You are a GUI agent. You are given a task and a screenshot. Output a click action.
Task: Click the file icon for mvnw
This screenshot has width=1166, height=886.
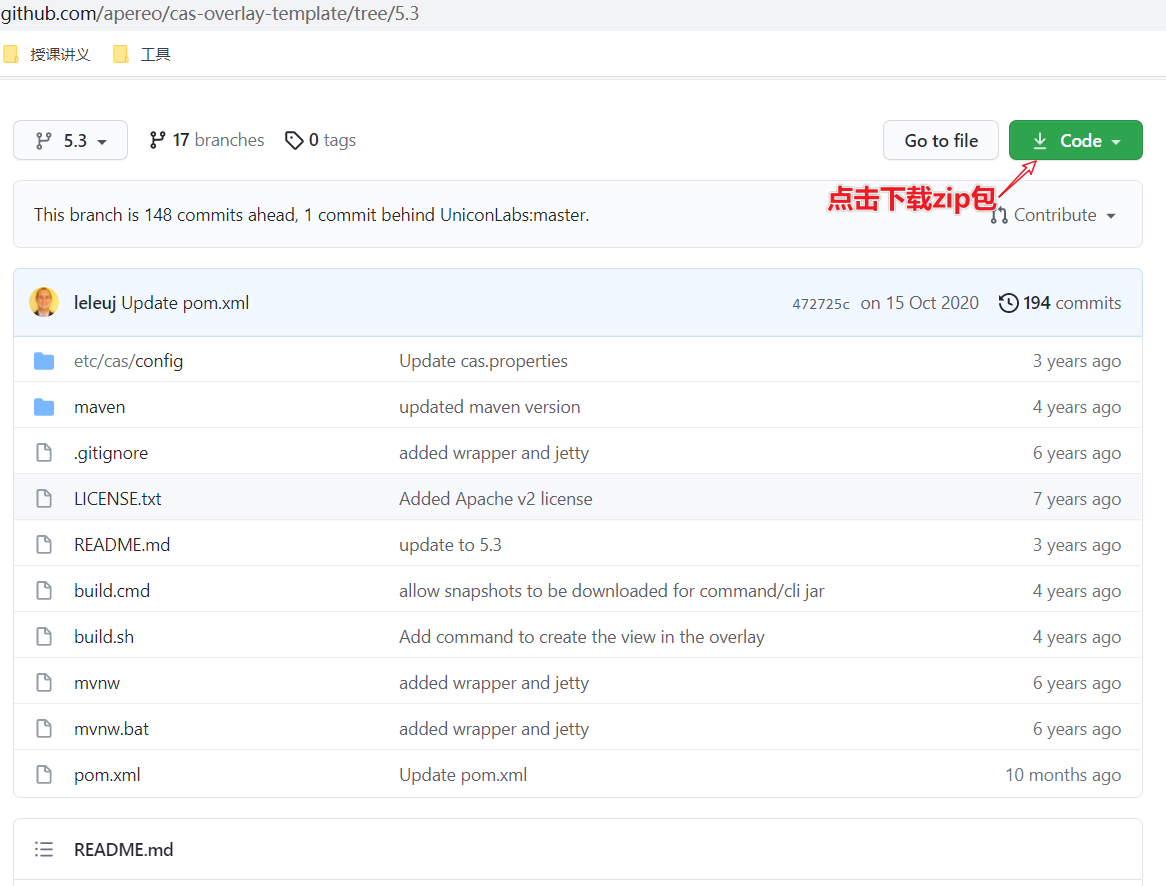pyautogui.click(x=44, y=682)
